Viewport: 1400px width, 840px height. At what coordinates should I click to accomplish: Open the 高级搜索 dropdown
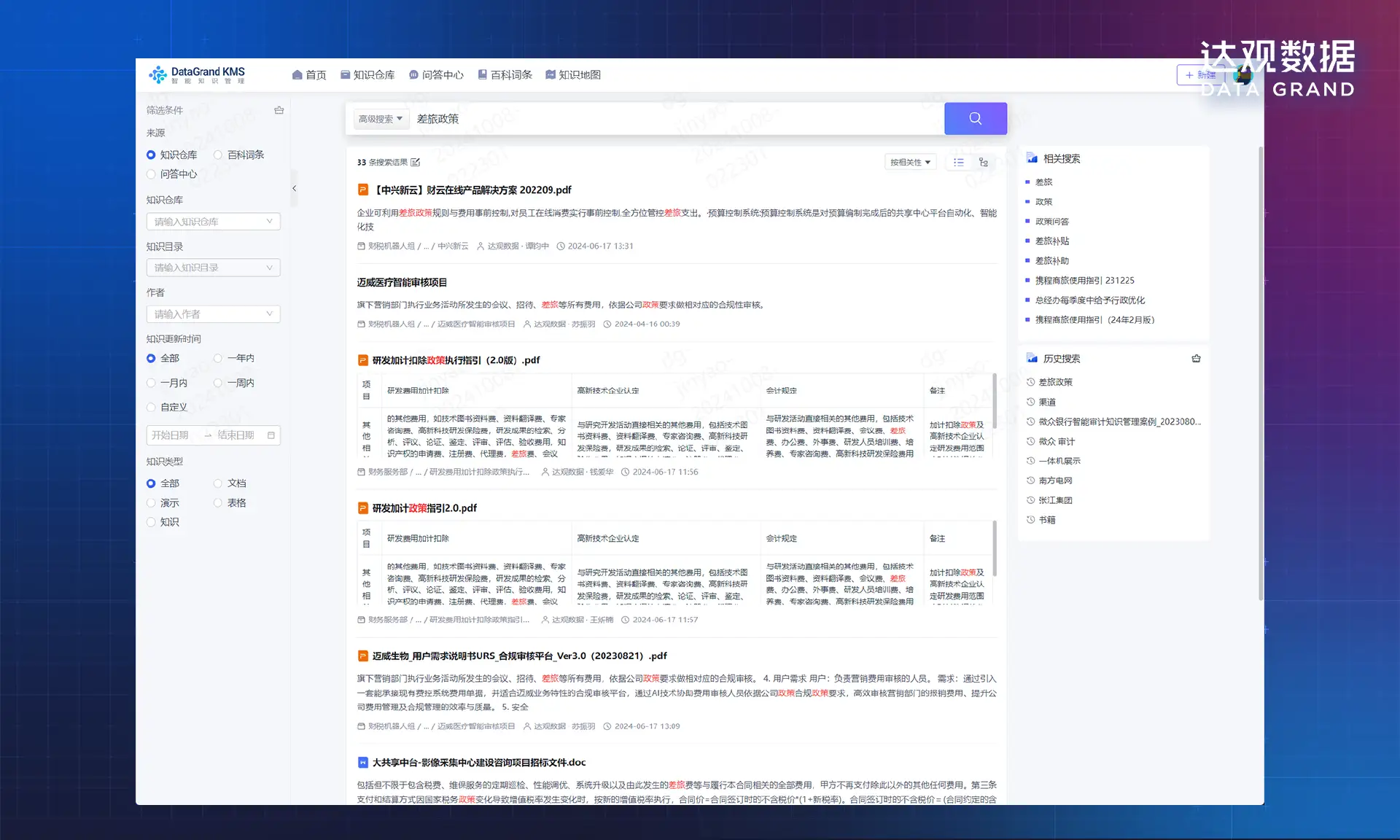tap(381, 119)
